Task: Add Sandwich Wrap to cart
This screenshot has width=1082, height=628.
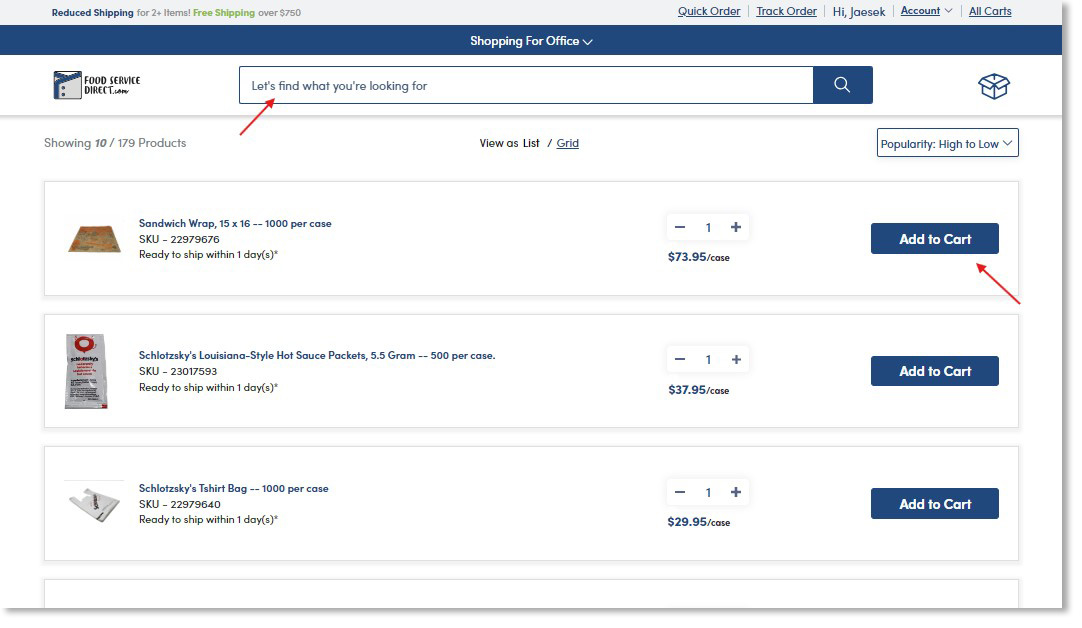Action: [x=934, y=239]
